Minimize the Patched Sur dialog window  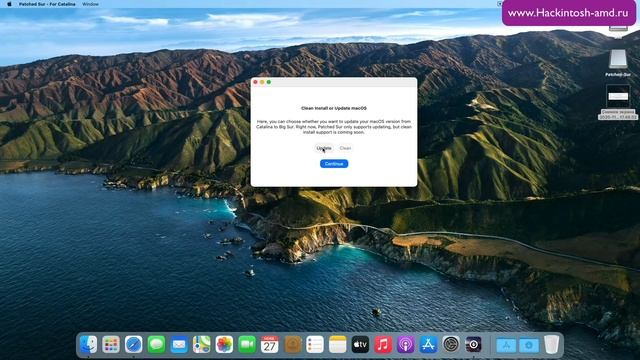(x=262, y=82)
